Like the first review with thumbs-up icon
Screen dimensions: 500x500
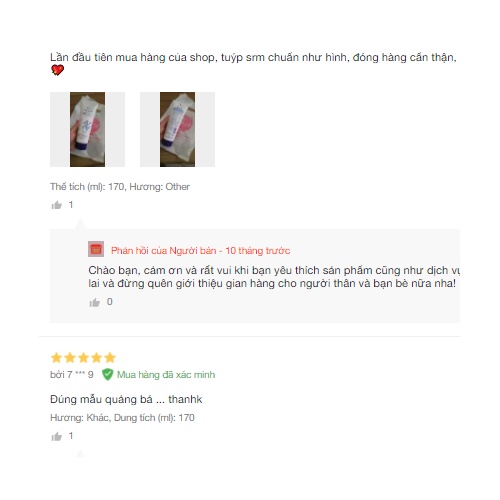[x=57, y=205]
